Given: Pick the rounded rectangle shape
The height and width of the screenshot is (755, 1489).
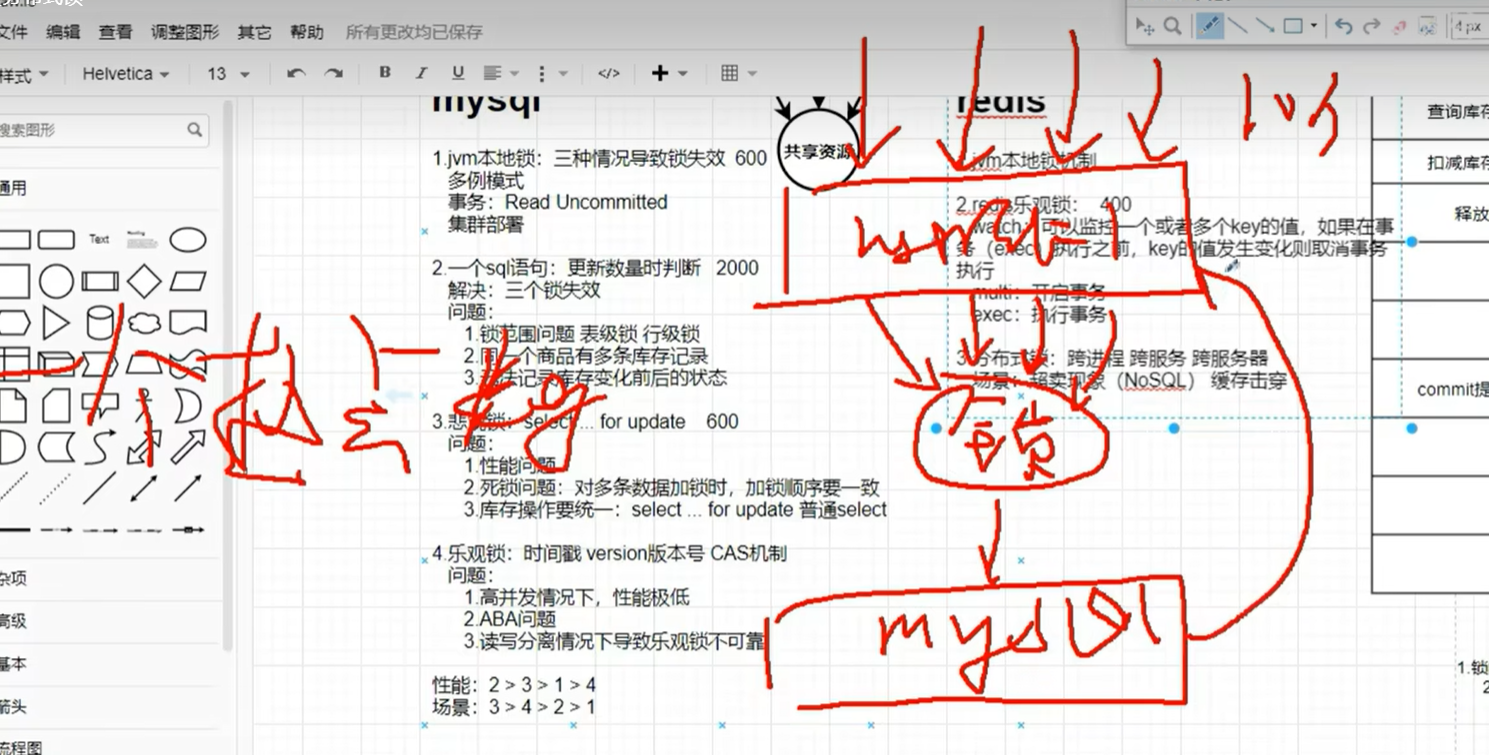Looking at the screenshot, I should click(x=56, y=239).
